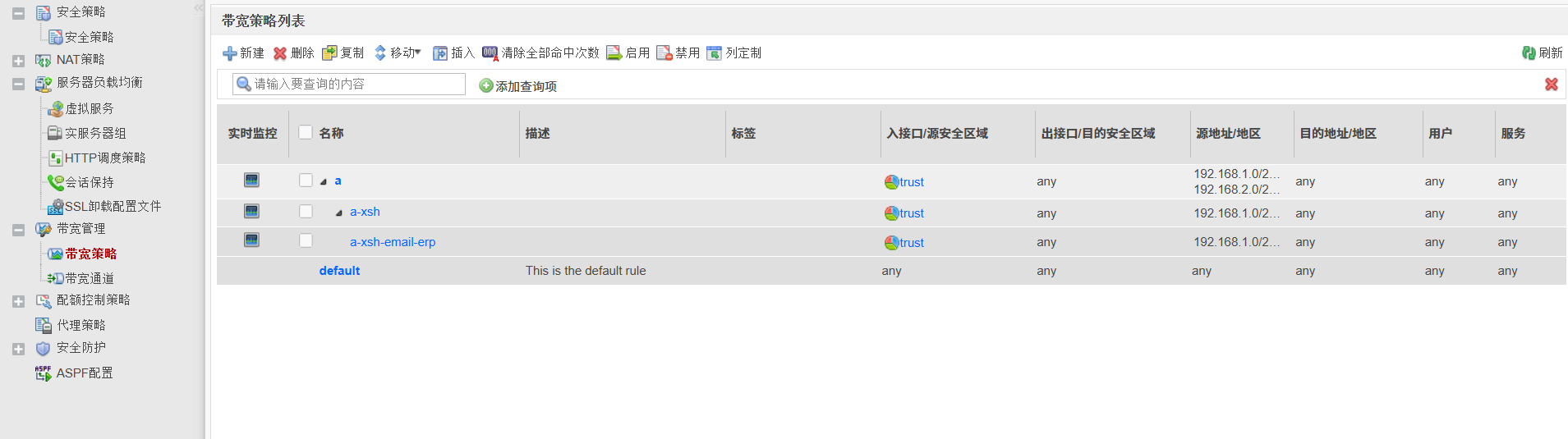Image resolution: width=1568 pixels, height=439 pixels.
Task: Collapse the sidebar with the double-arrow
Action: 199,7
